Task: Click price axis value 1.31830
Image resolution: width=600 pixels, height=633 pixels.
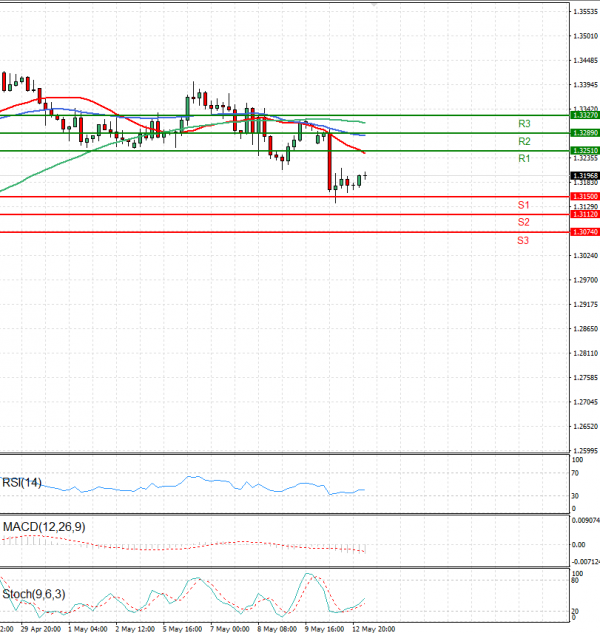Action: 586,182
